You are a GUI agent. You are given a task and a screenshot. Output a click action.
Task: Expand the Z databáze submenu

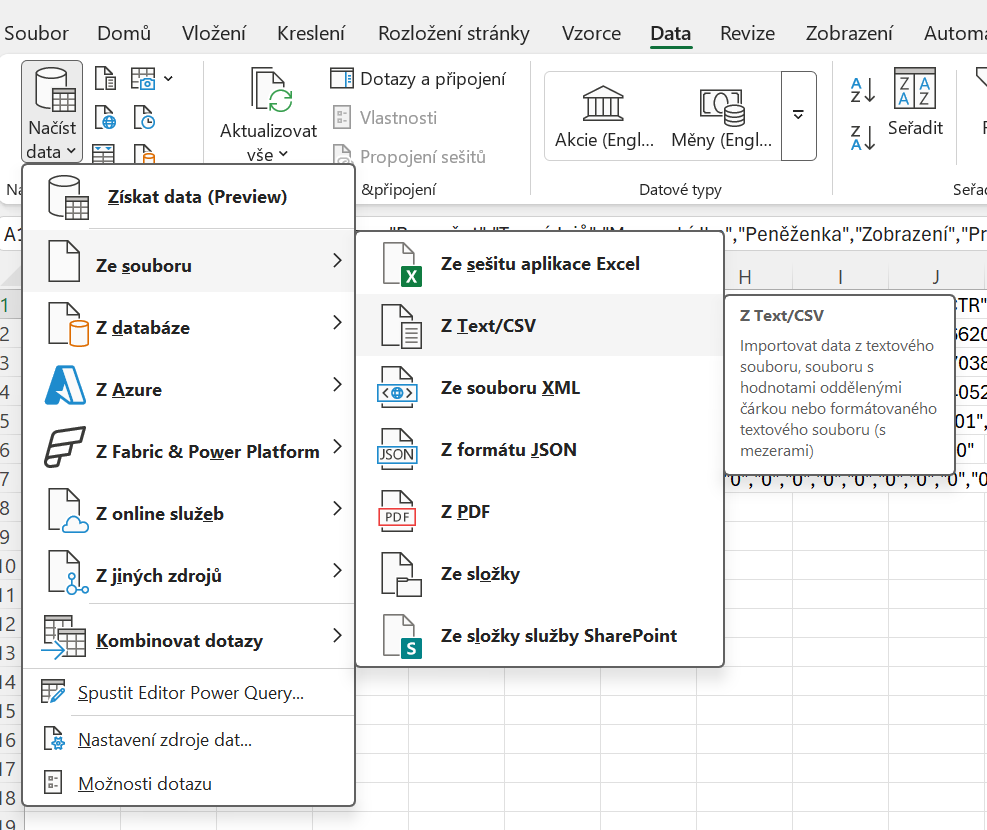pos(189,323)
